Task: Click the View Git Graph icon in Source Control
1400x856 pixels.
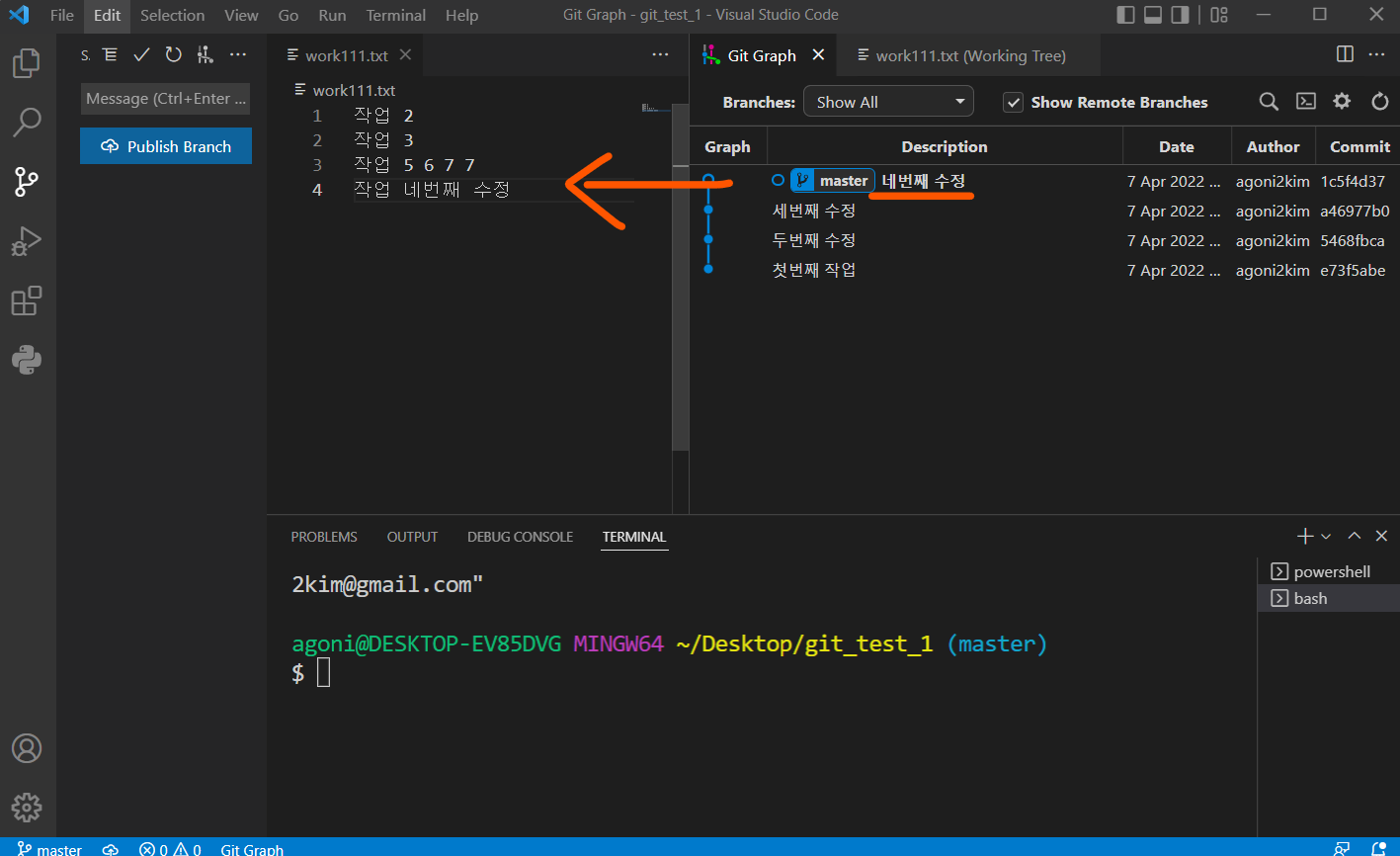Action: [205, 55]
